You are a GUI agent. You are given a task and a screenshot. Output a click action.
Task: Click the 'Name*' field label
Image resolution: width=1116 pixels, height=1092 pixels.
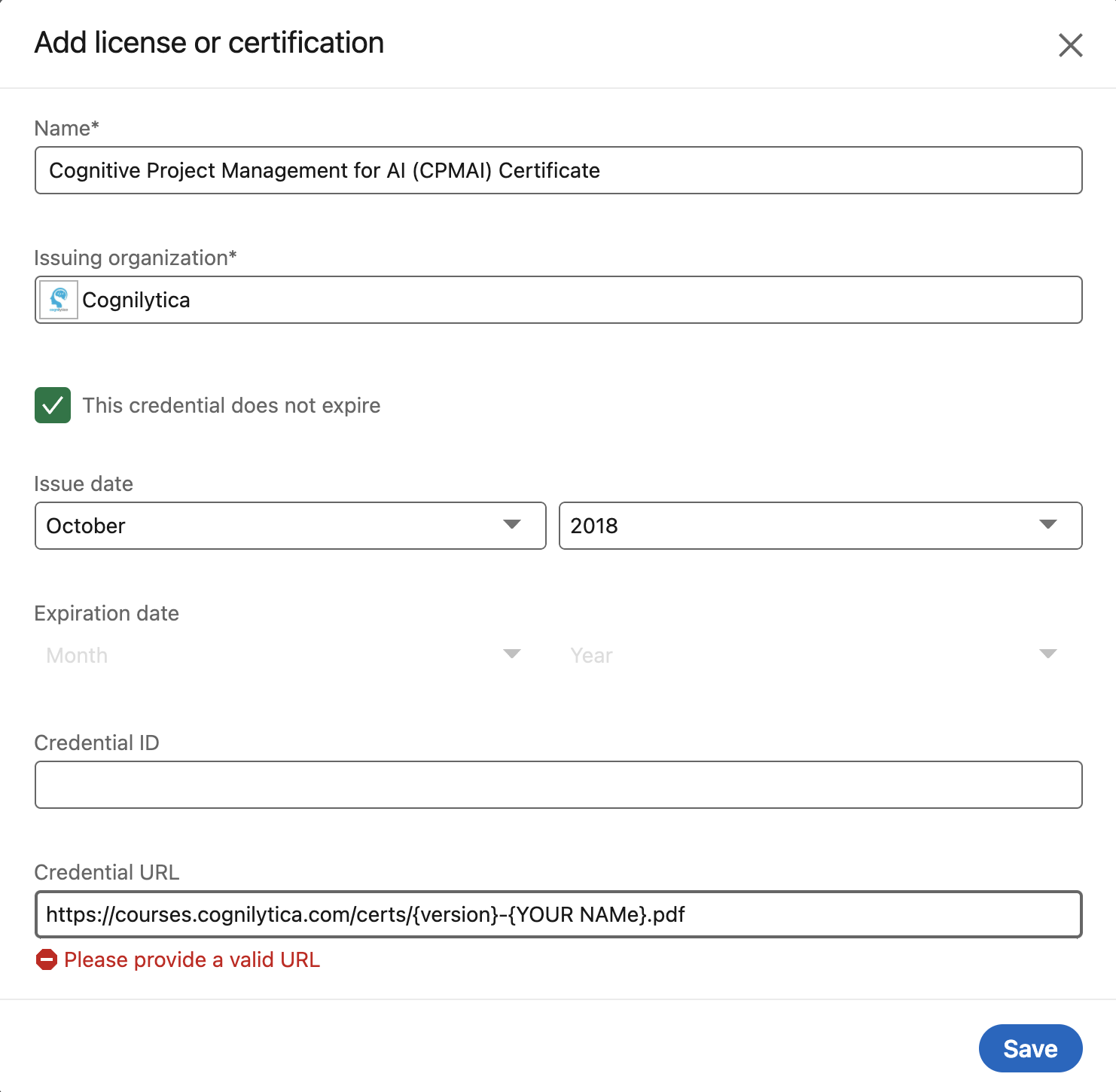click(67, 128)
